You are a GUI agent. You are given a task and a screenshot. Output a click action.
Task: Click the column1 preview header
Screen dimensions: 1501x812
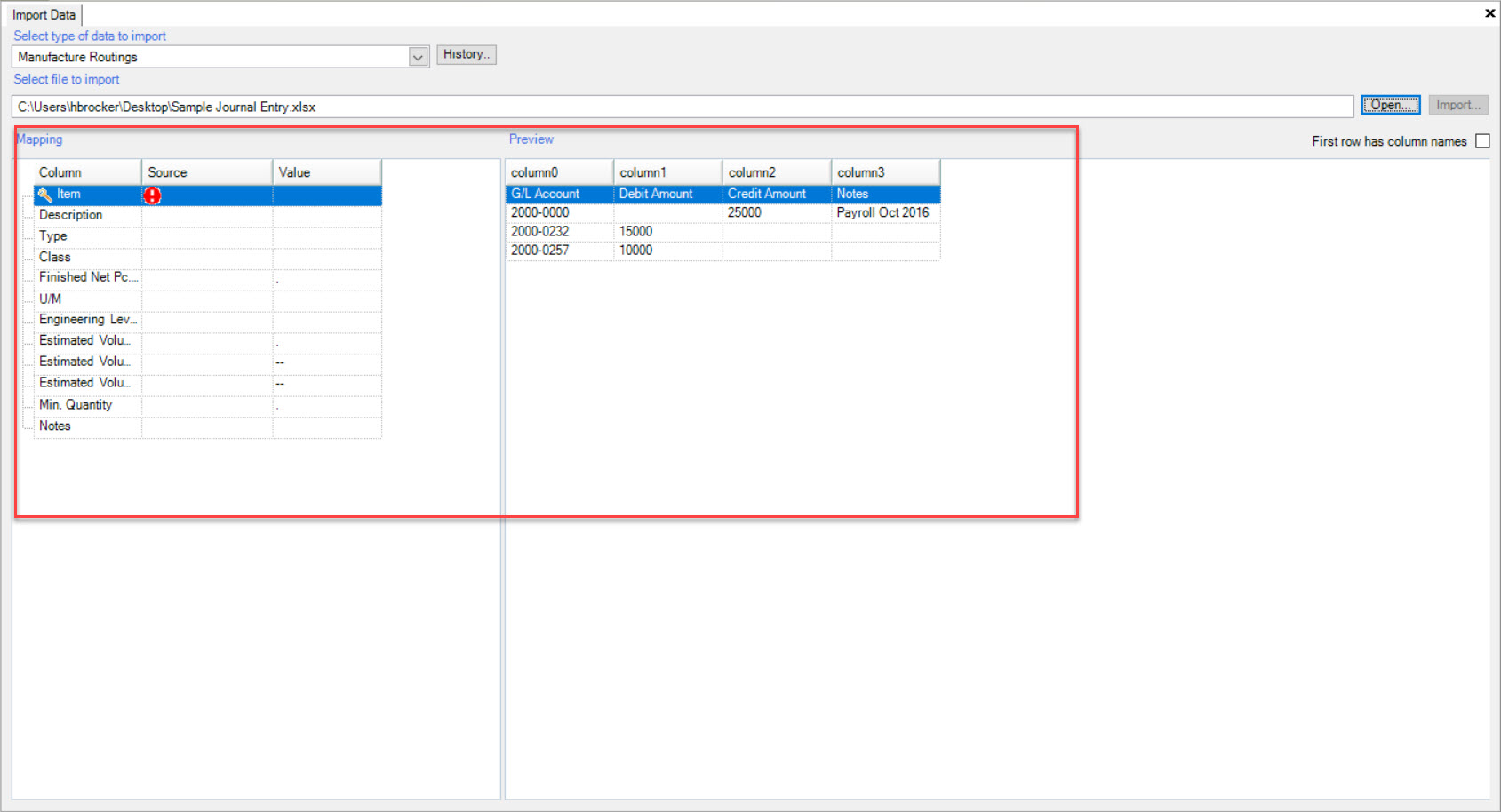click(x=667, y=172)
